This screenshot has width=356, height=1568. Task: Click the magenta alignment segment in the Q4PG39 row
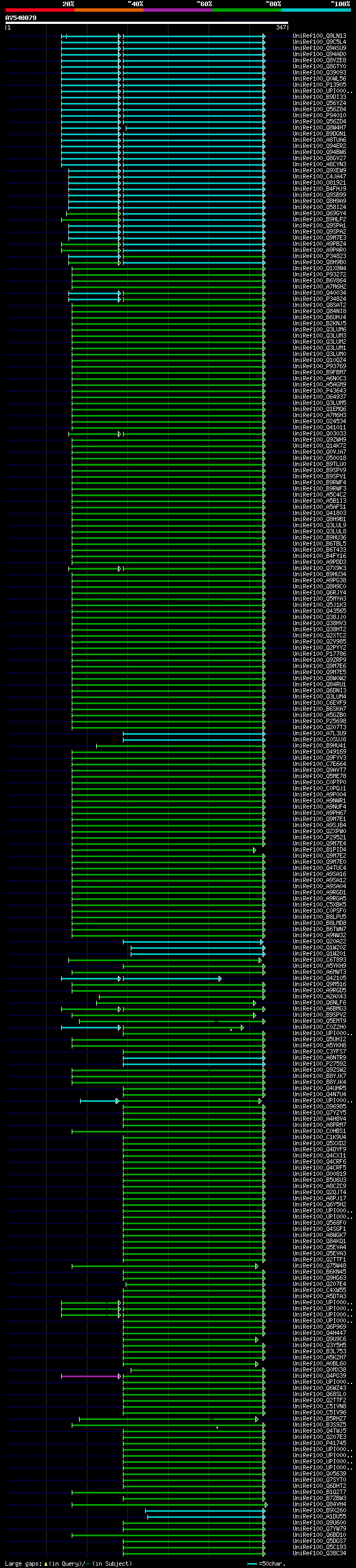pyautogui.click(x=91, y=1376)
